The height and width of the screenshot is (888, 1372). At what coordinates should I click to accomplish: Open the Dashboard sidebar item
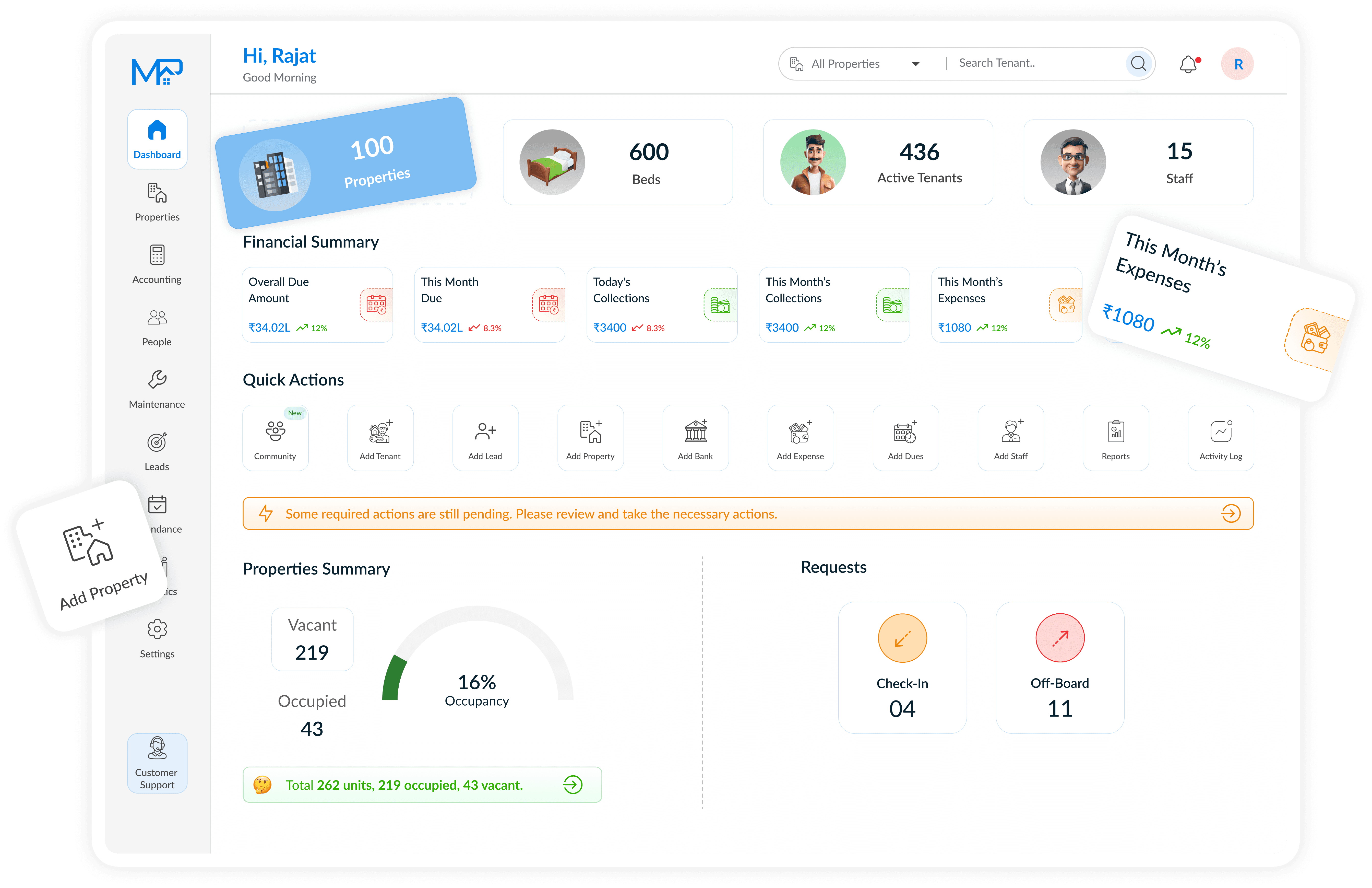pyautogui.click(x=157, y=139)
